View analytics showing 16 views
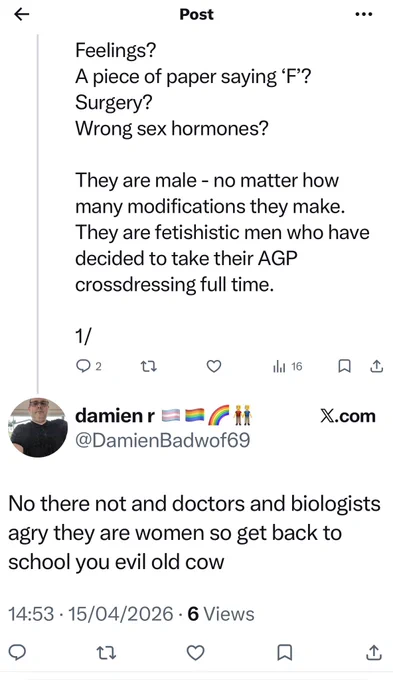The width and height of the screenshot is (393, 680). click(x=287, y=367)
